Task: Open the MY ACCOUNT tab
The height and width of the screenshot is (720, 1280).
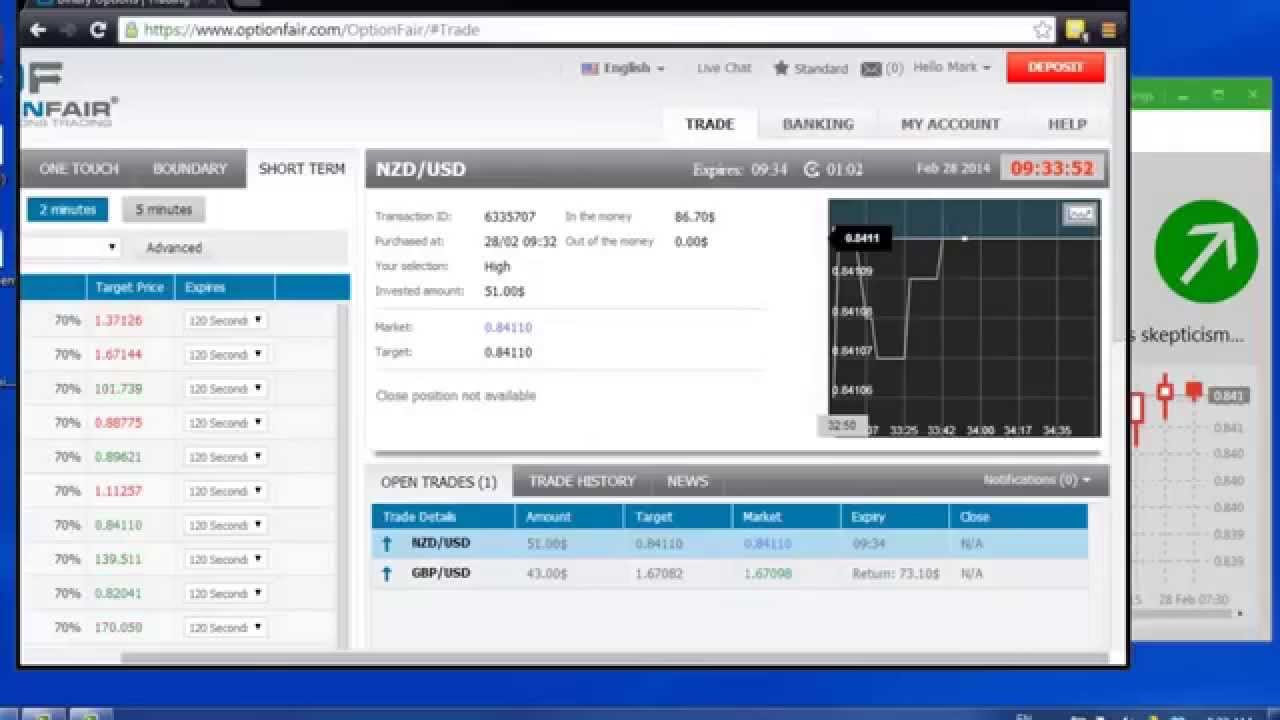Action: click(950, 124)
